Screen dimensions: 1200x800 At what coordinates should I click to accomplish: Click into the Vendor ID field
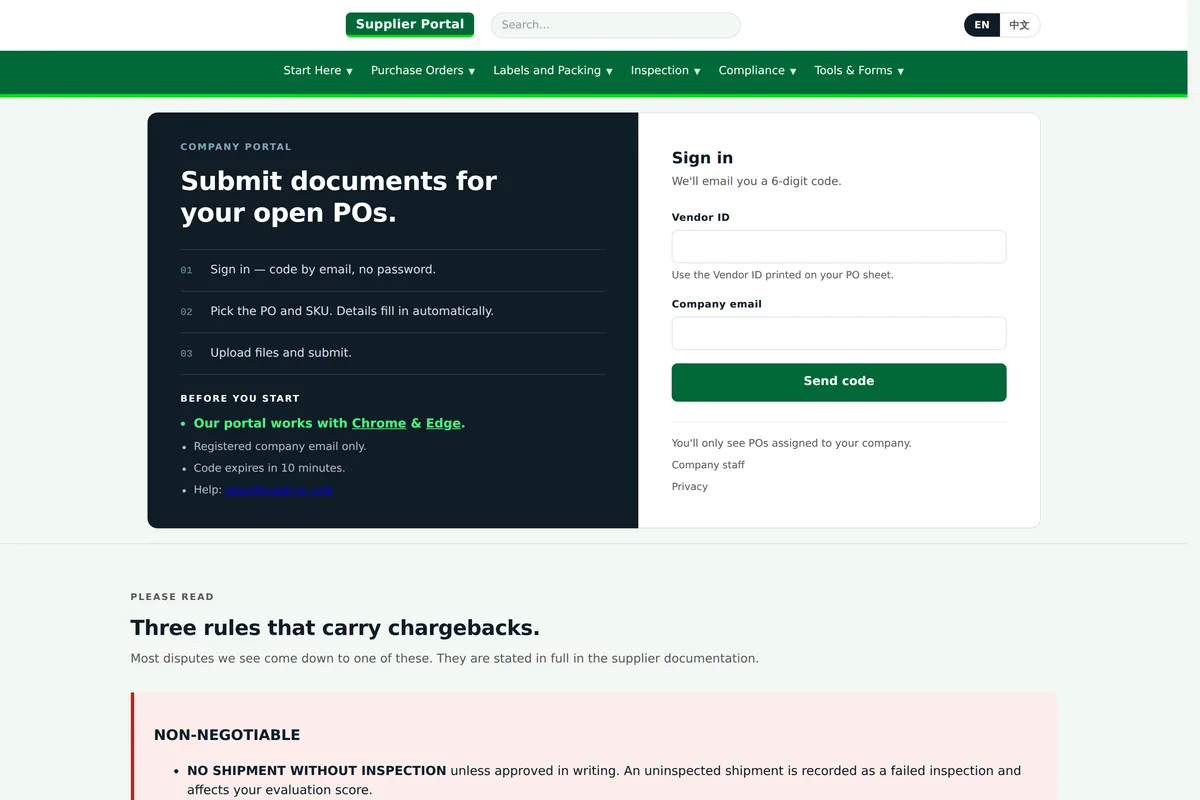pyautogui.click(x=839, y=247)
